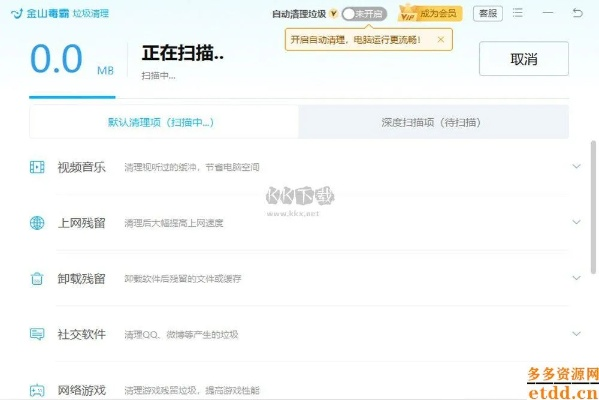Viewport: 599px width, 400px height.
Task: Click the 社交软件 chat icon
Action: pos(37,334)
